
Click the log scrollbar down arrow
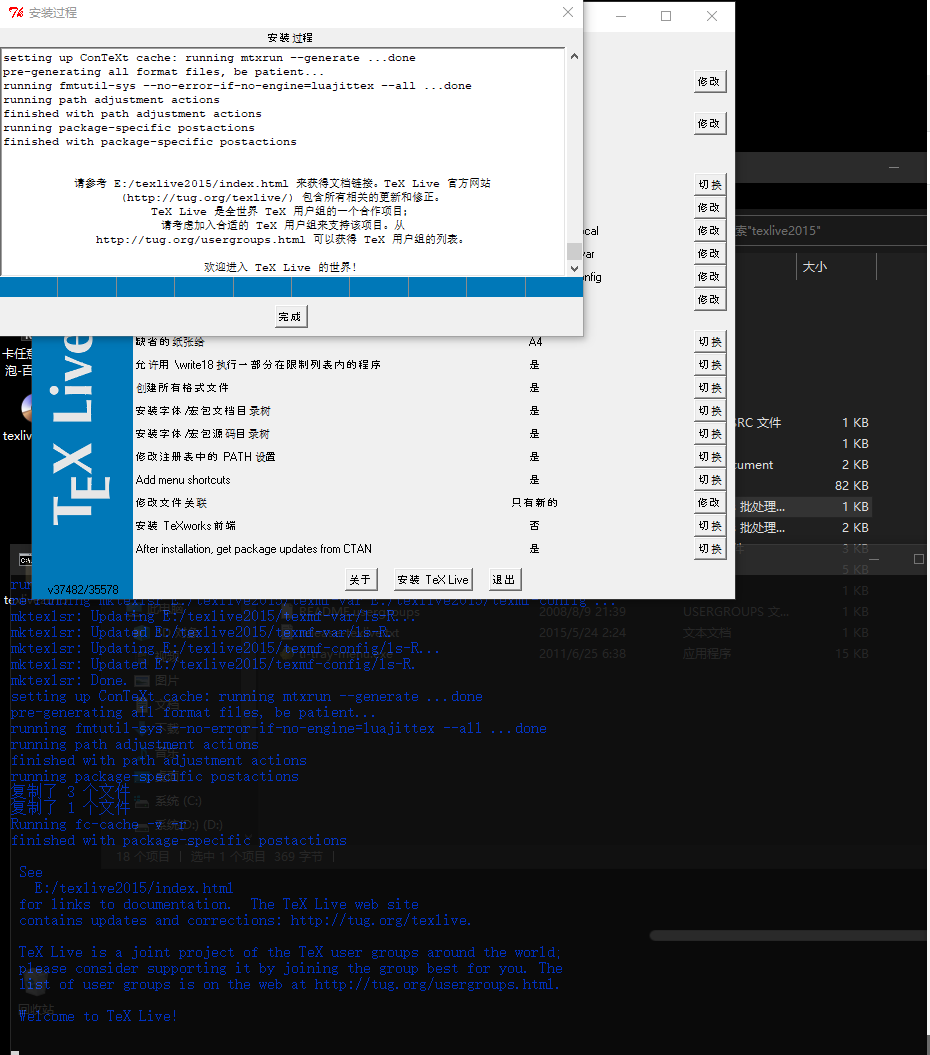[574, 268]
